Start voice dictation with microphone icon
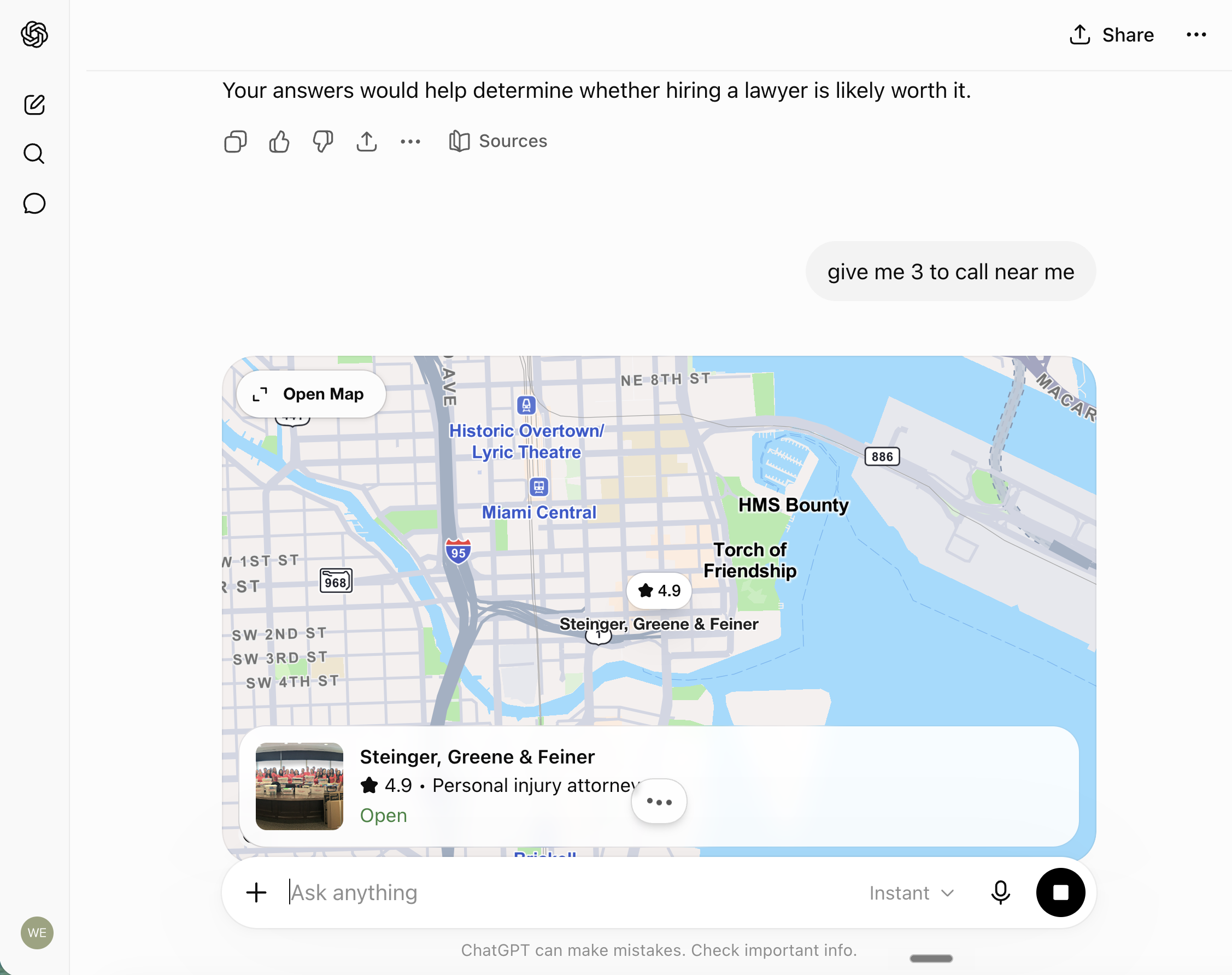 click(1000, 892)
